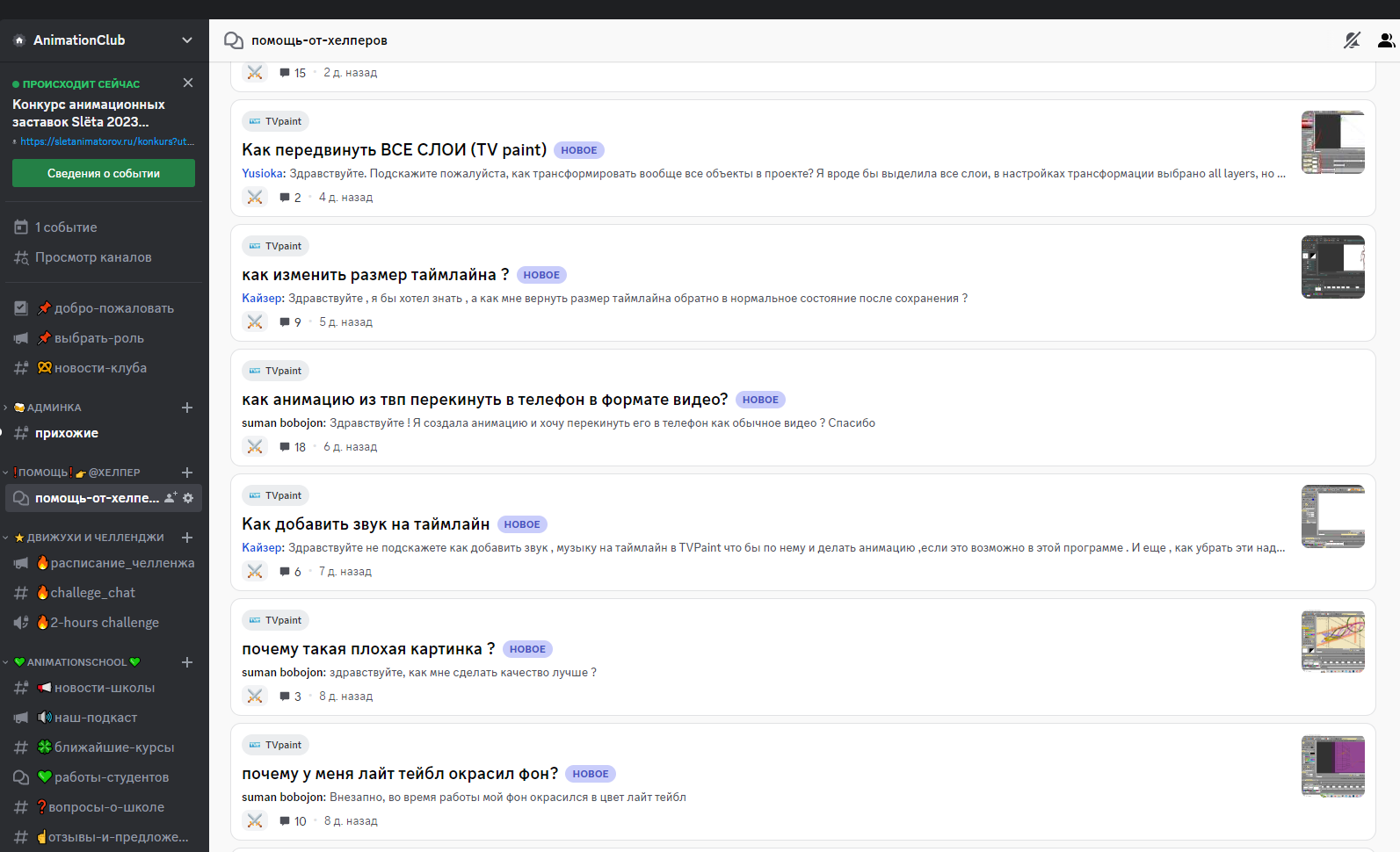Click TVpaint tag on добавить звук post
Viewport: 1400px width, 852px height.
(275, 495)
